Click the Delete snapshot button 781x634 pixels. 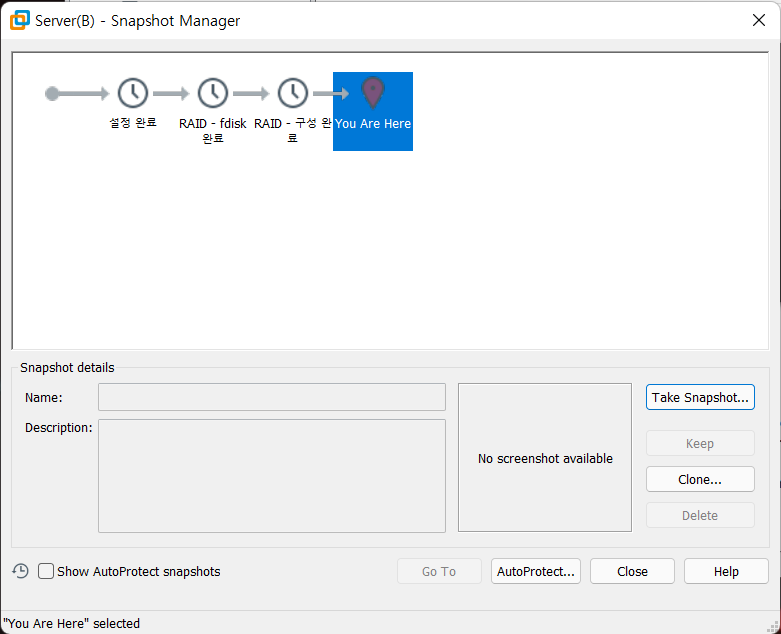(x=700, y=515)
